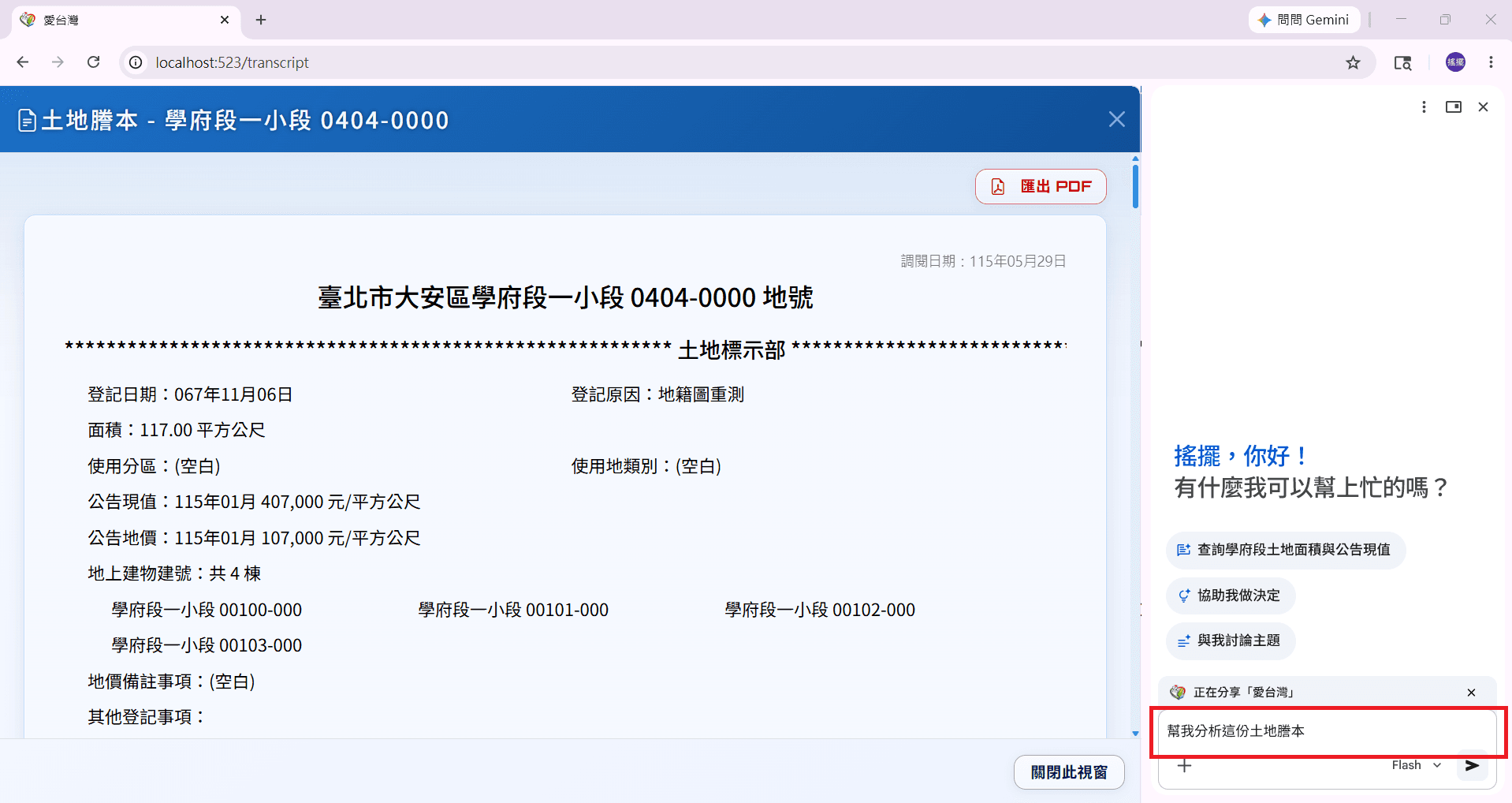Select suggestion 查詢學府段土地面積與公告現值

[1285, 550]
